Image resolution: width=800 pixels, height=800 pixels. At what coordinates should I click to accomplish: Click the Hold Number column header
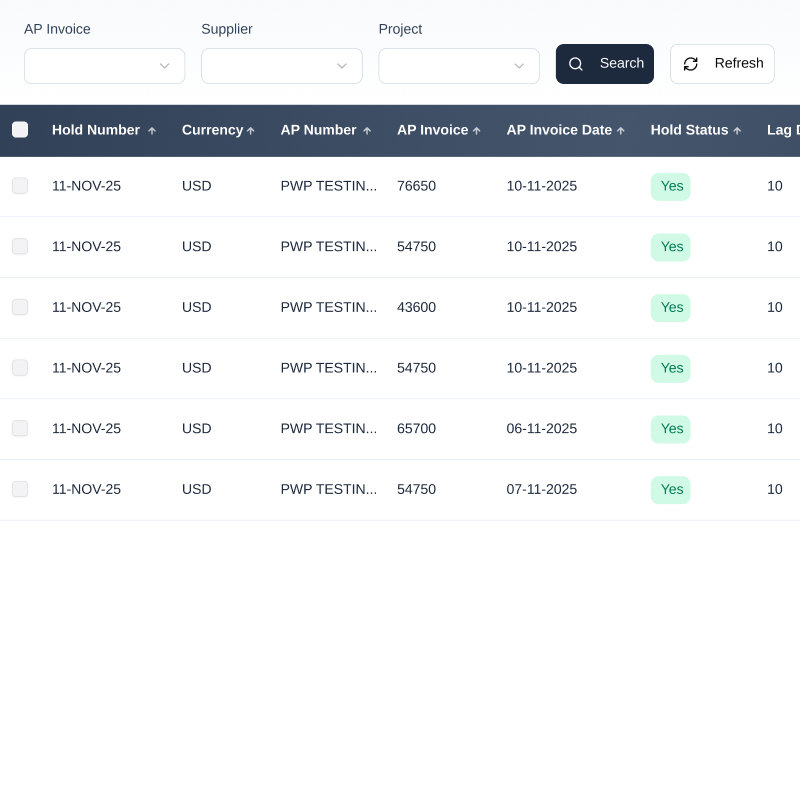[96, 130]
